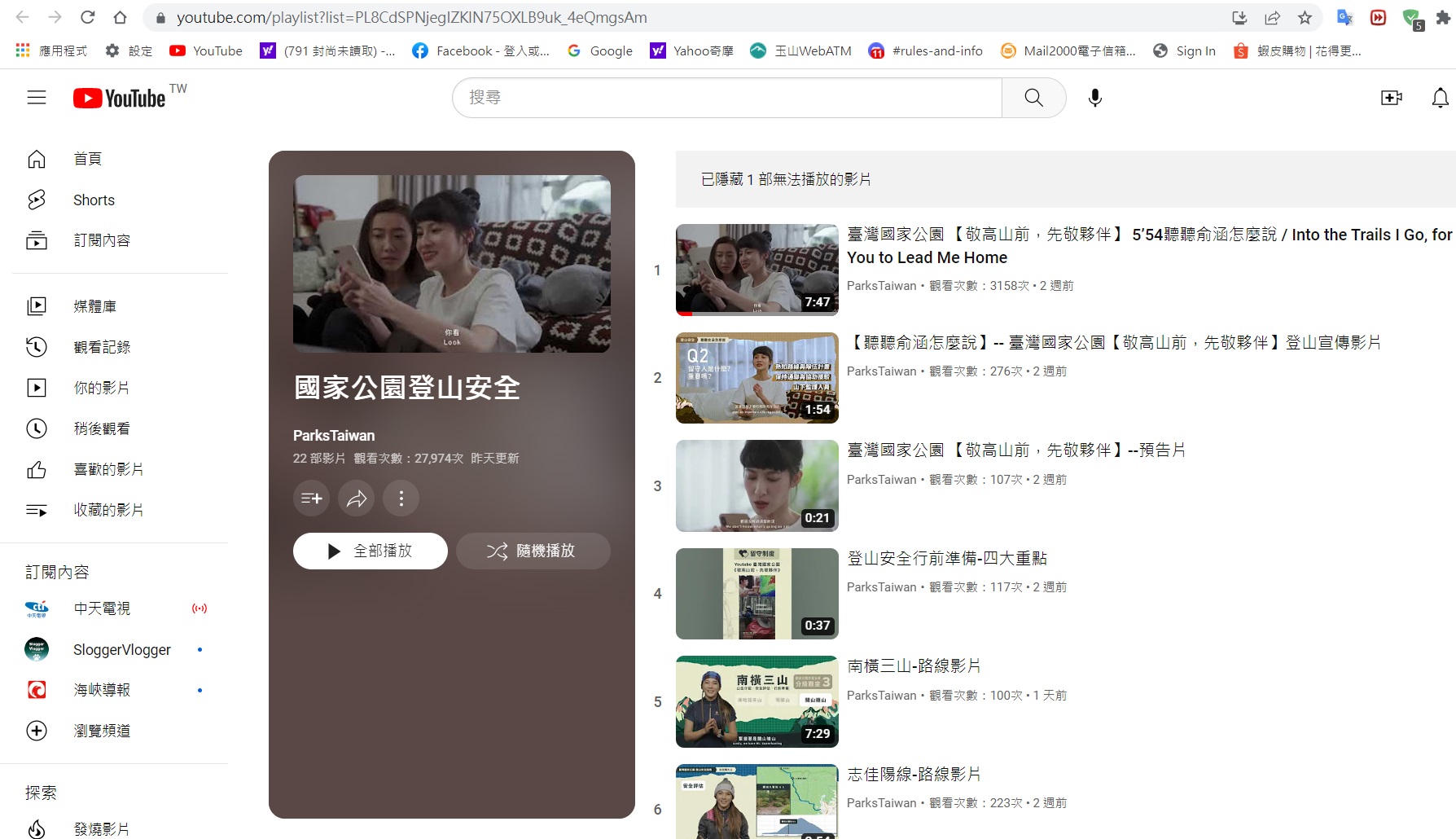The height and width of the screenshot is (839, 1456).
Task: Bookmark this page with the star icon
Action: [1305, 17]
